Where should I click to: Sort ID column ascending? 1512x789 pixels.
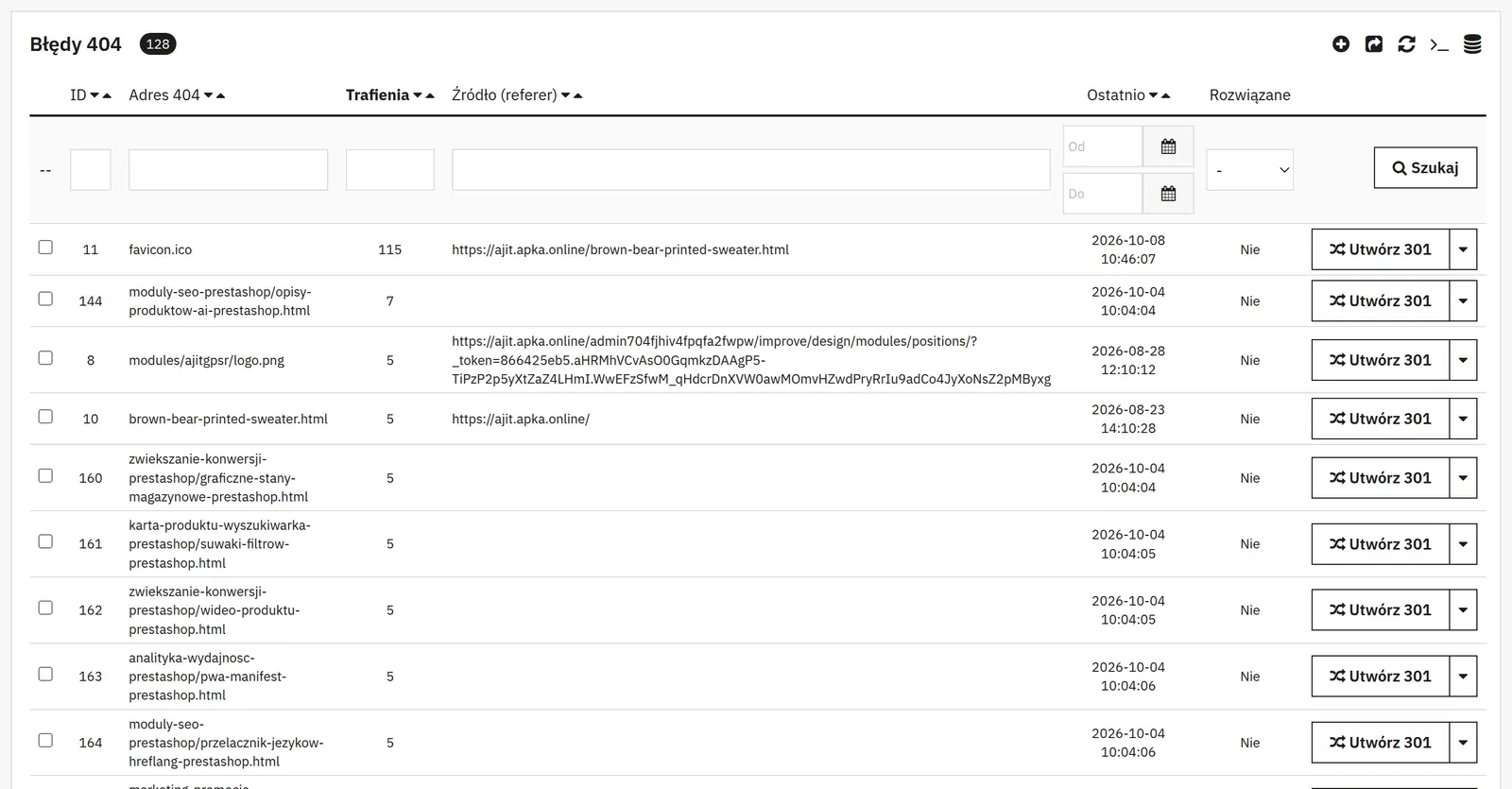click(x=107, y=95)
